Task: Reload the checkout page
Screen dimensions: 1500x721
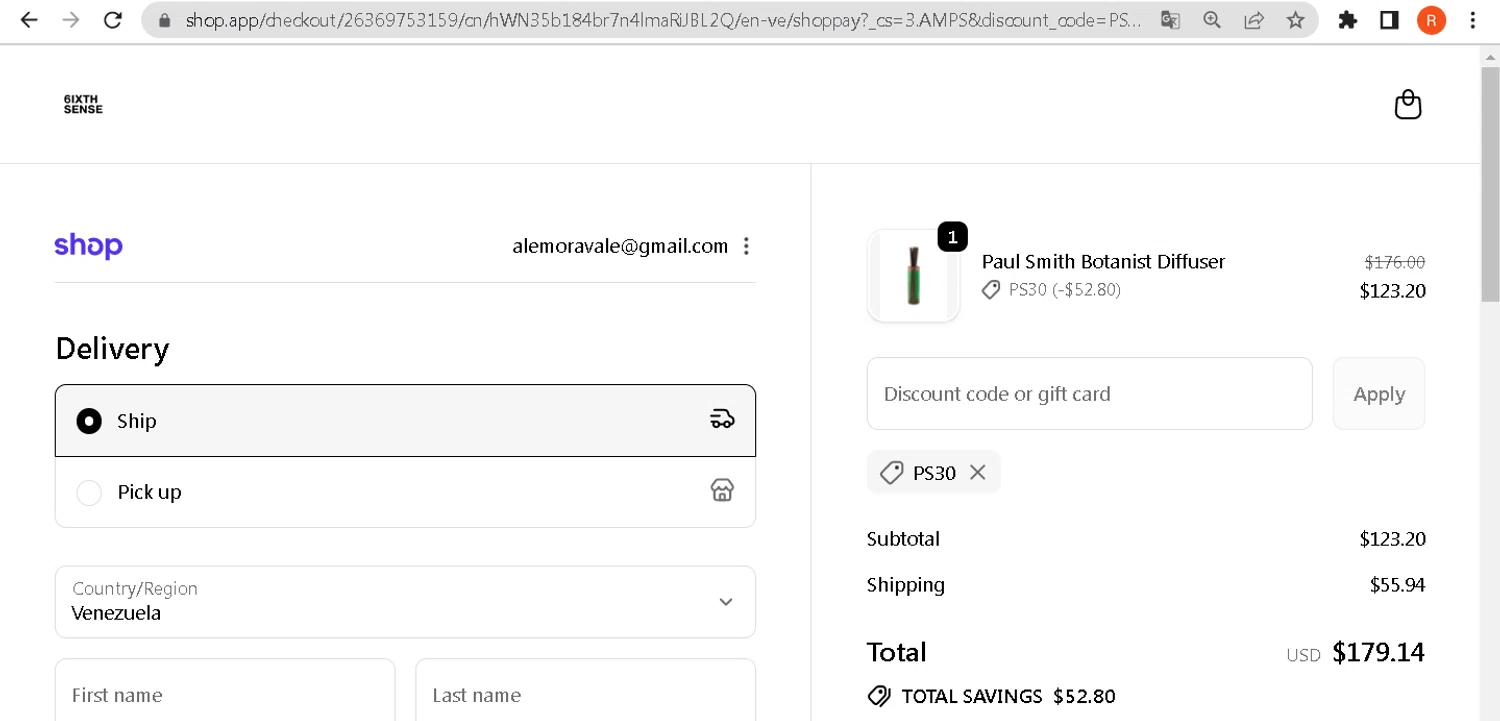Action: pyautogui.click(x=113, y=20)
